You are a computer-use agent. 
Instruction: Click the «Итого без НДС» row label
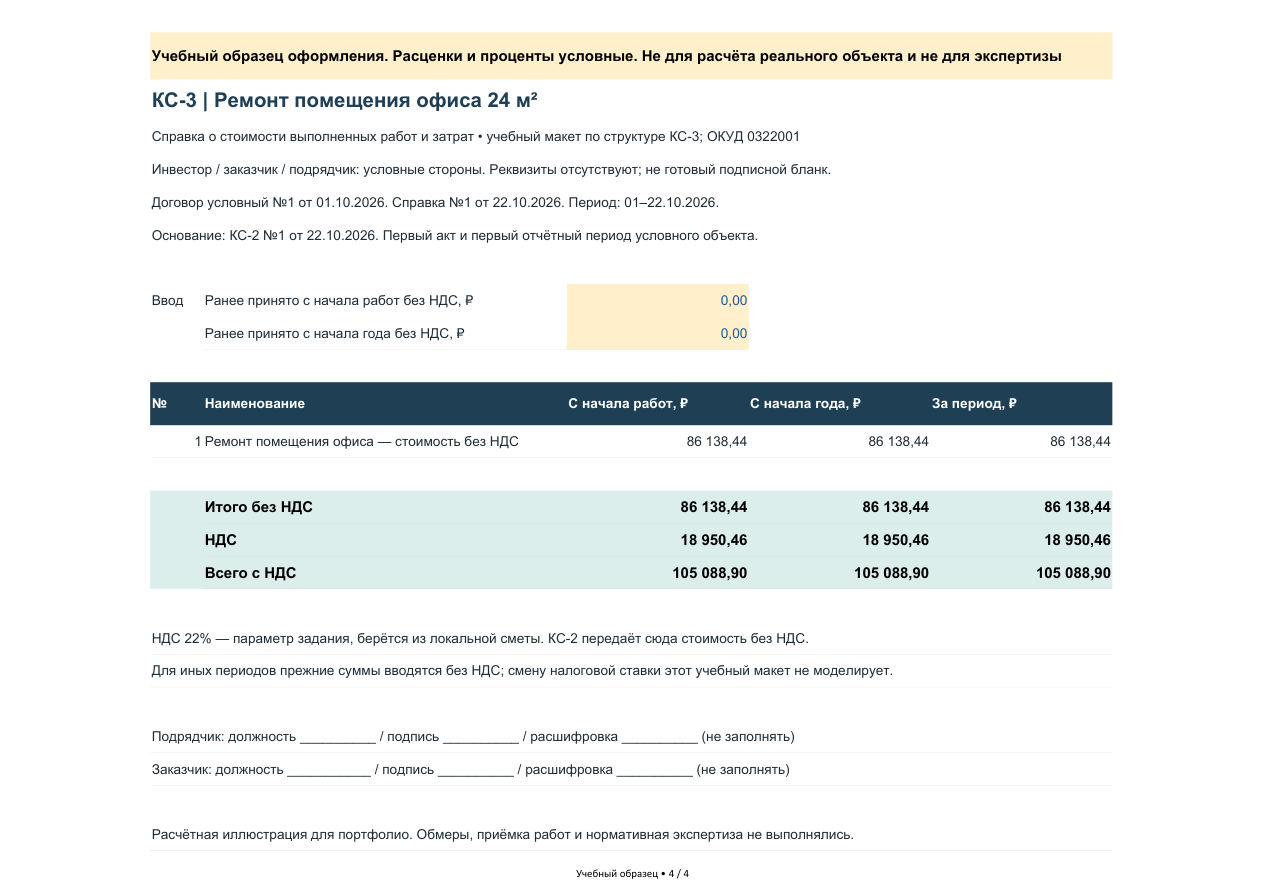tap(259, 507)
